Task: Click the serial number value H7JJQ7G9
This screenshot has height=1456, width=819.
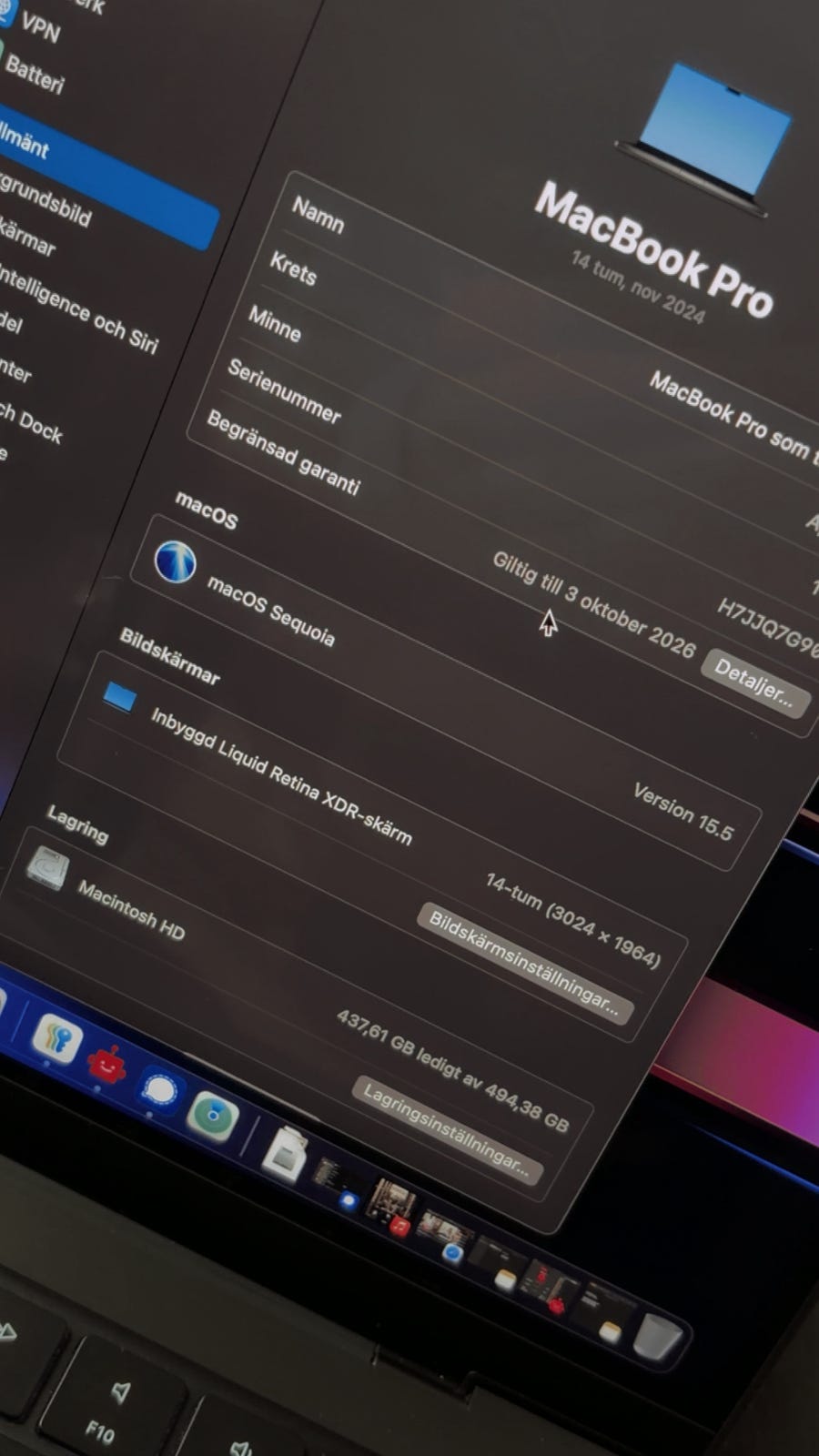Action: (x=768, y=626)
